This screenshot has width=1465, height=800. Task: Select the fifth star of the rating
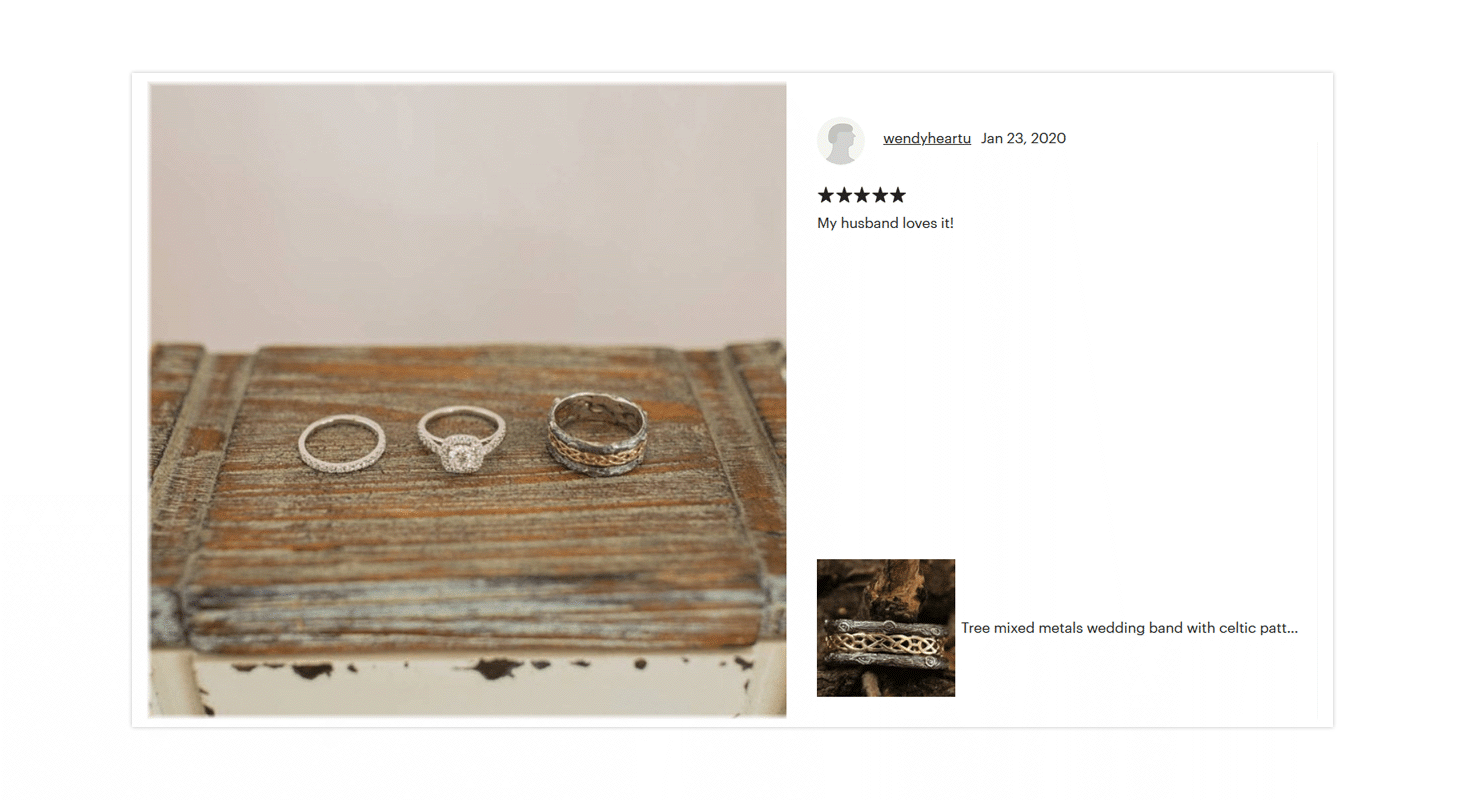tap(898, 195)
